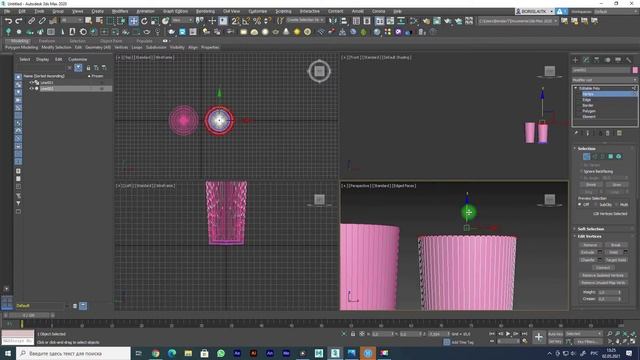The image size is (640, 360).
Task: Select Polygon sub-object icon in Selection rollout
Action: click(x=611, y=156)
